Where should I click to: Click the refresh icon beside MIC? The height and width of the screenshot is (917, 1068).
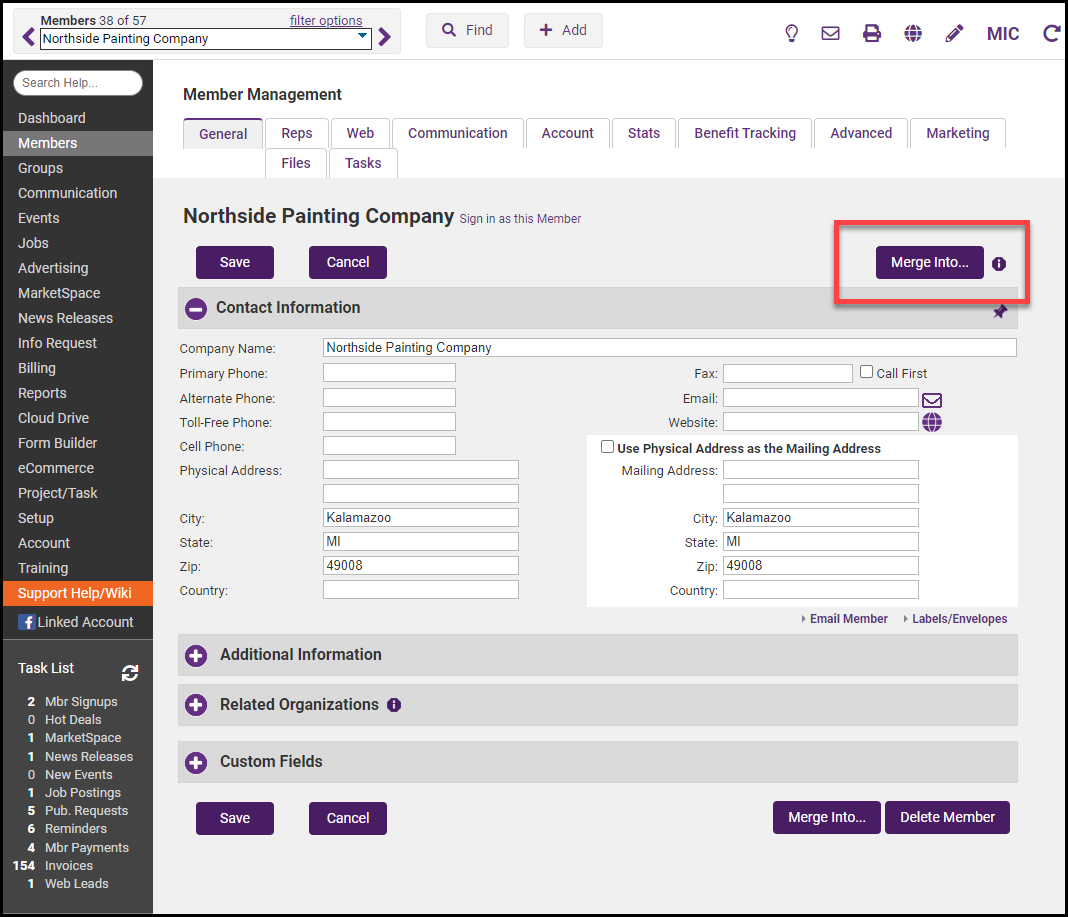click(x=1051, y=33)
